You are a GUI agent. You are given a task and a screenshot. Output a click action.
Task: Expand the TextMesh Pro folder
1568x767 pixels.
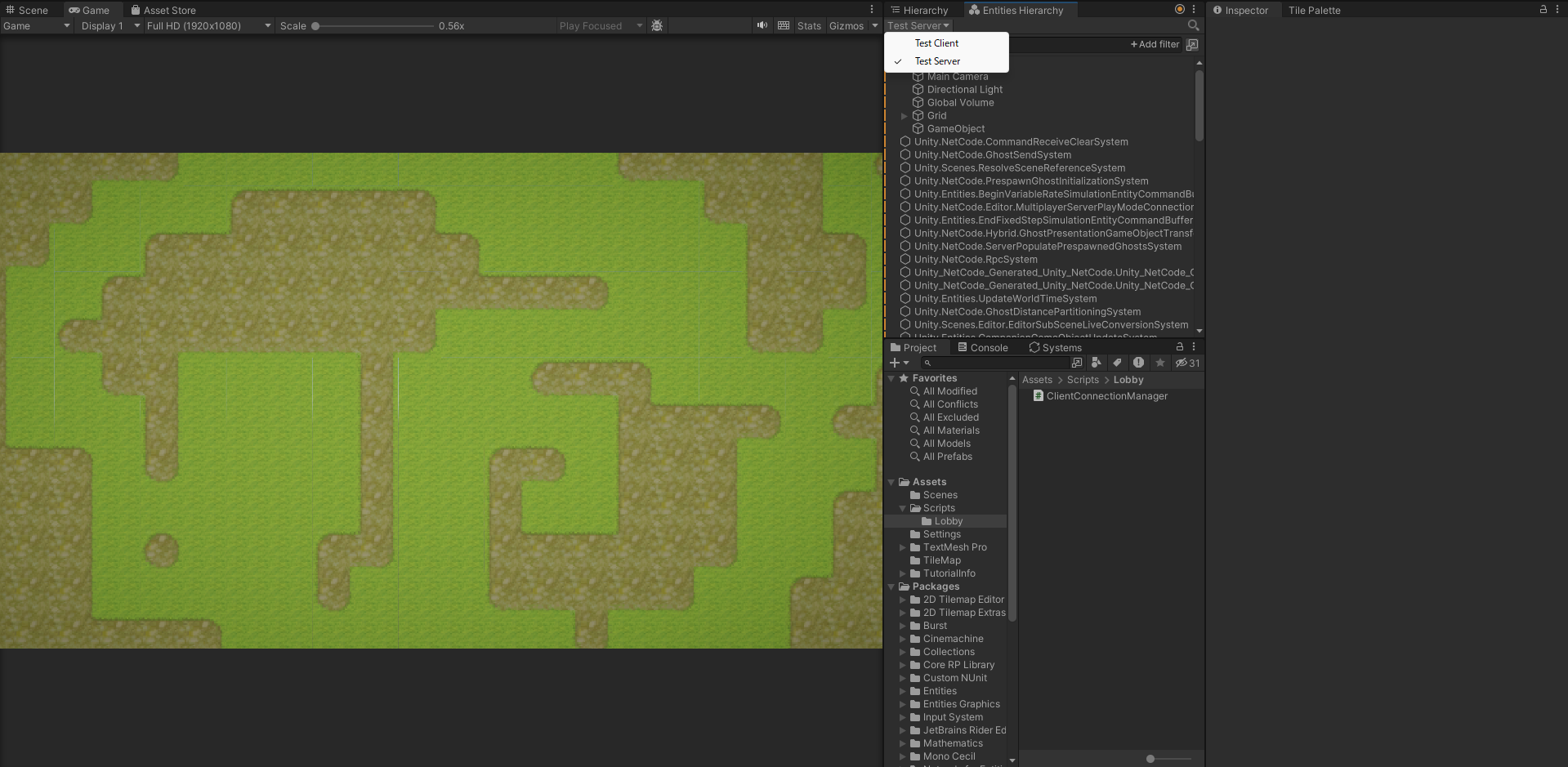coord(903,547)
